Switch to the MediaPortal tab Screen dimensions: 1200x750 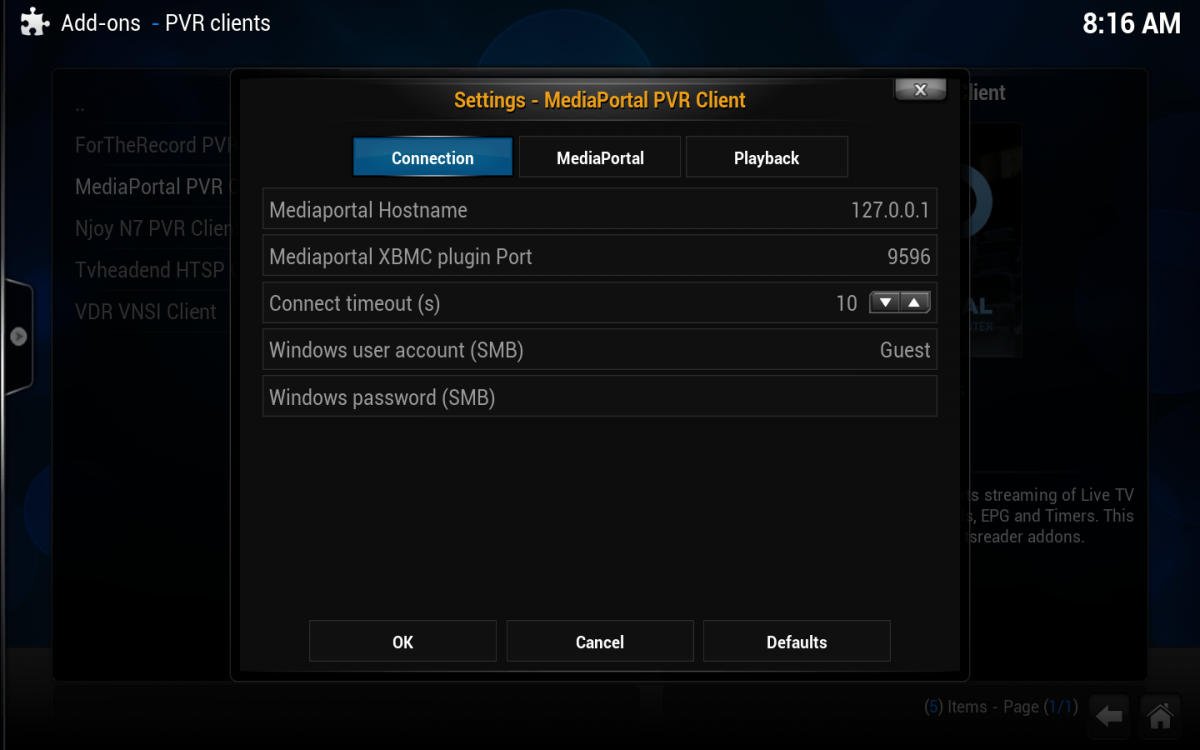point(599,157)
